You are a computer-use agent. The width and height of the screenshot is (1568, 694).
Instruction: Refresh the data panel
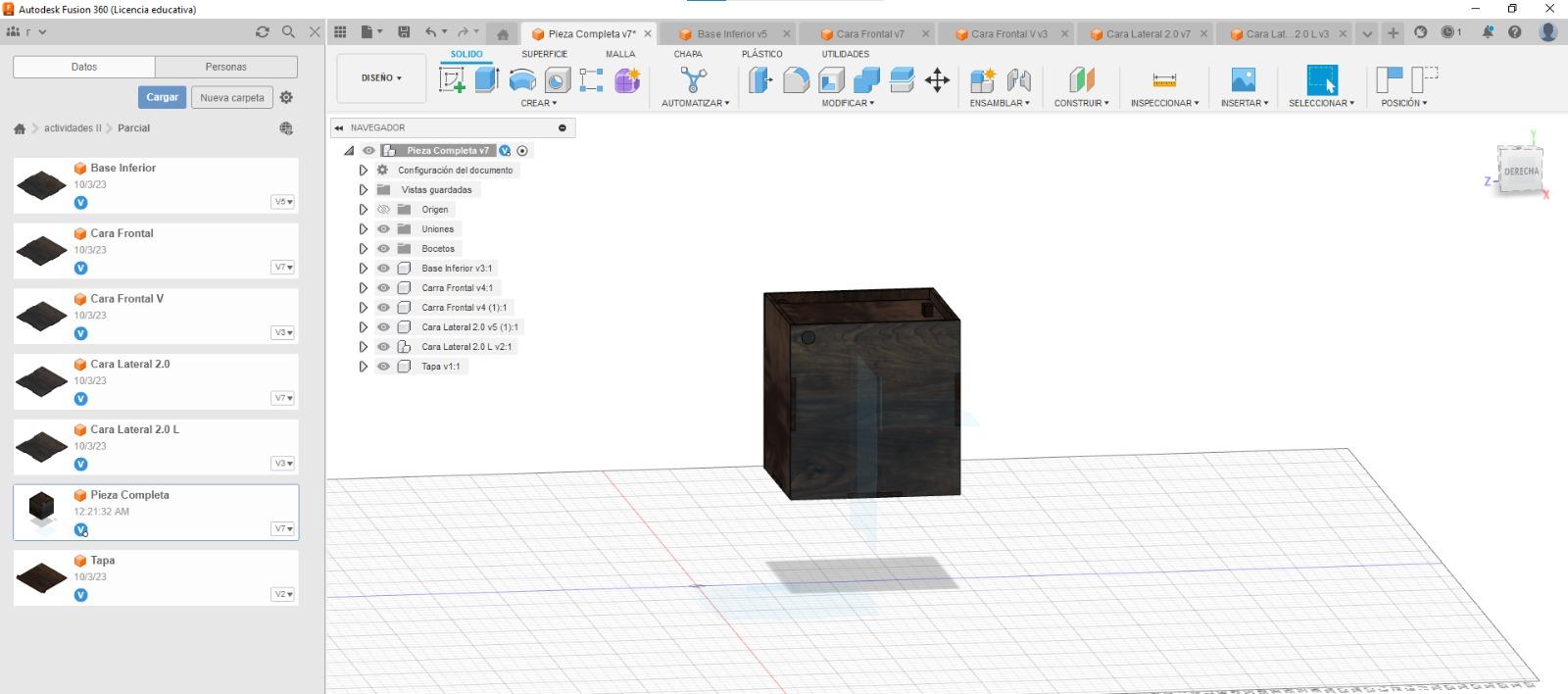pyautogui.click(x=262, y=32)
